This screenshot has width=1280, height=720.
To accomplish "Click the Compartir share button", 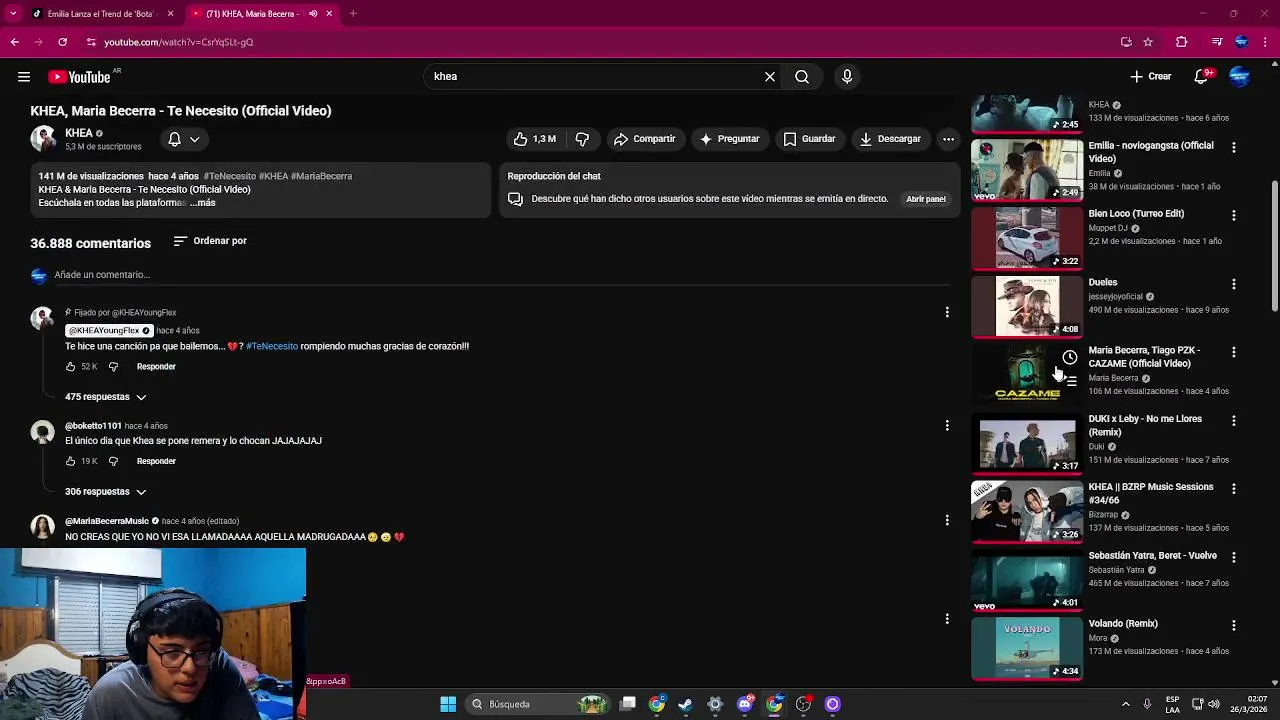I will pyautogui.click(x=644, y=139).
